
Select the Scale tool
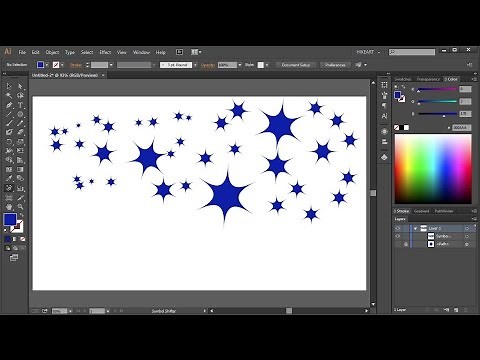pyautogui.click(x=20, y=142)
